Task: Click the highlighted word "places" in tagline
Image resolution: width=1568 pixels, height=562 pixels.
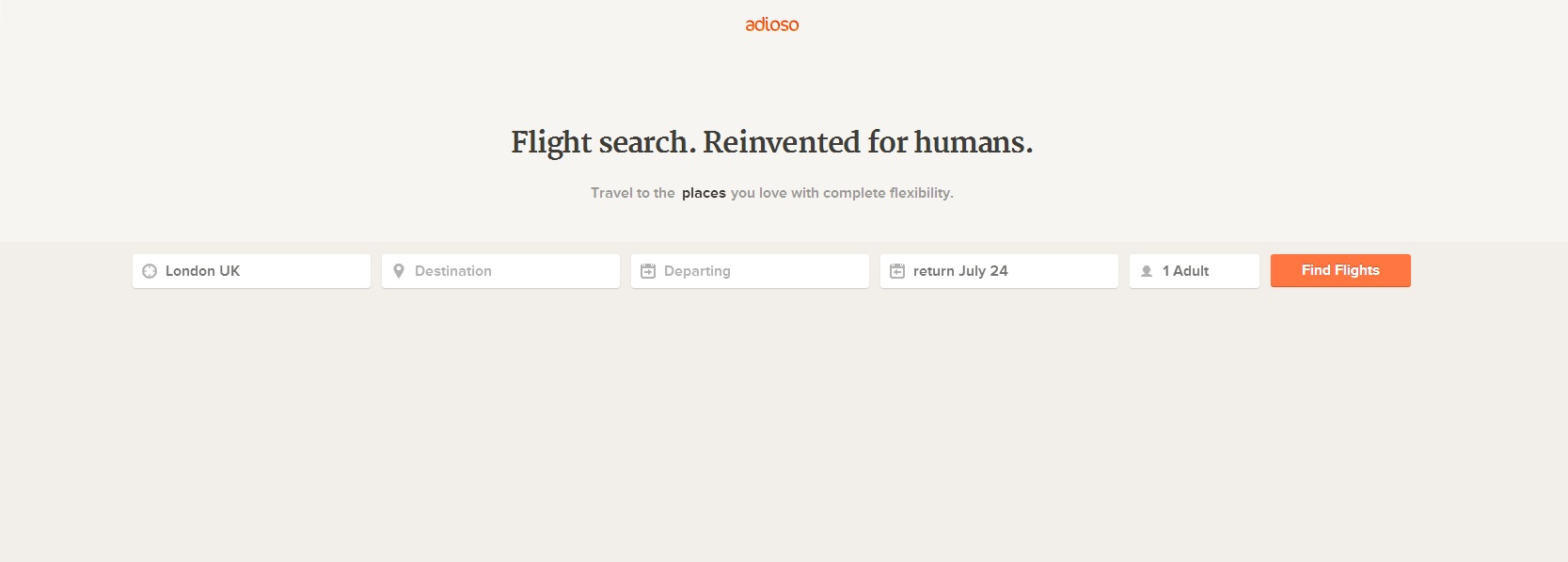Action: (704, 193)
